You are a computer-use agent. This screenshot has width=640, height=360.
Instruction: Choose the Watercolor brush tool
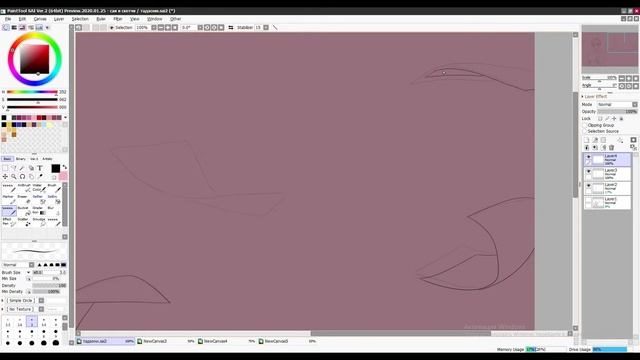(x=39, y=188)
